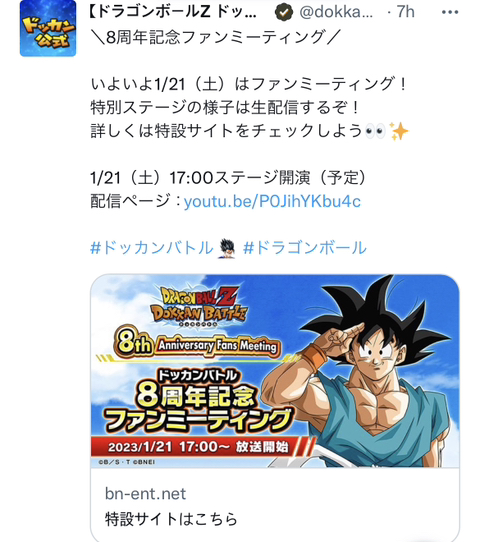Open the 7h timestamp permalink
480x542 pixels.
pos(405,12)
